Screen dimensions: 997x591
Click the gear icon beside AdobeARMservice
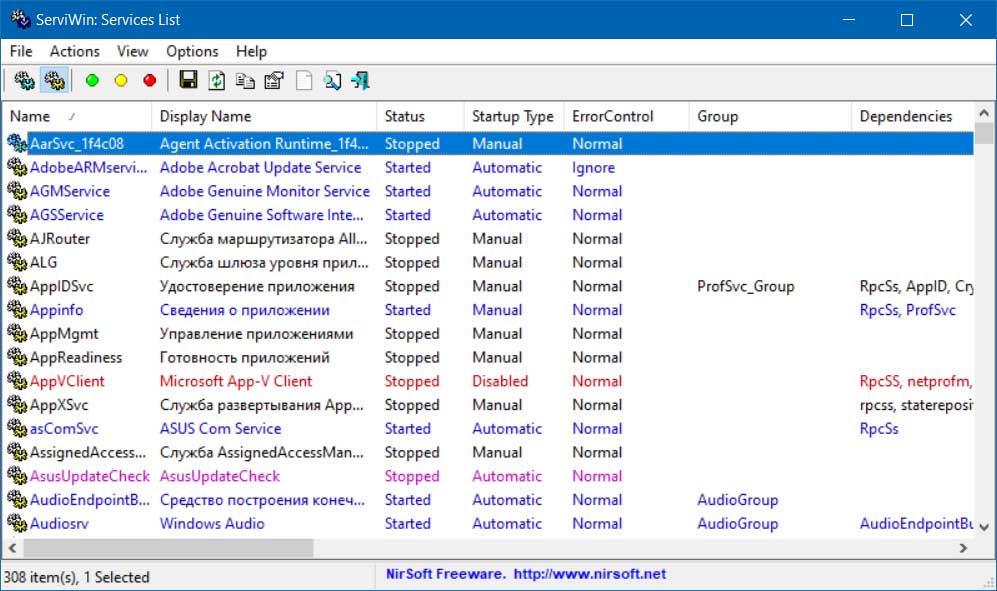17,167
